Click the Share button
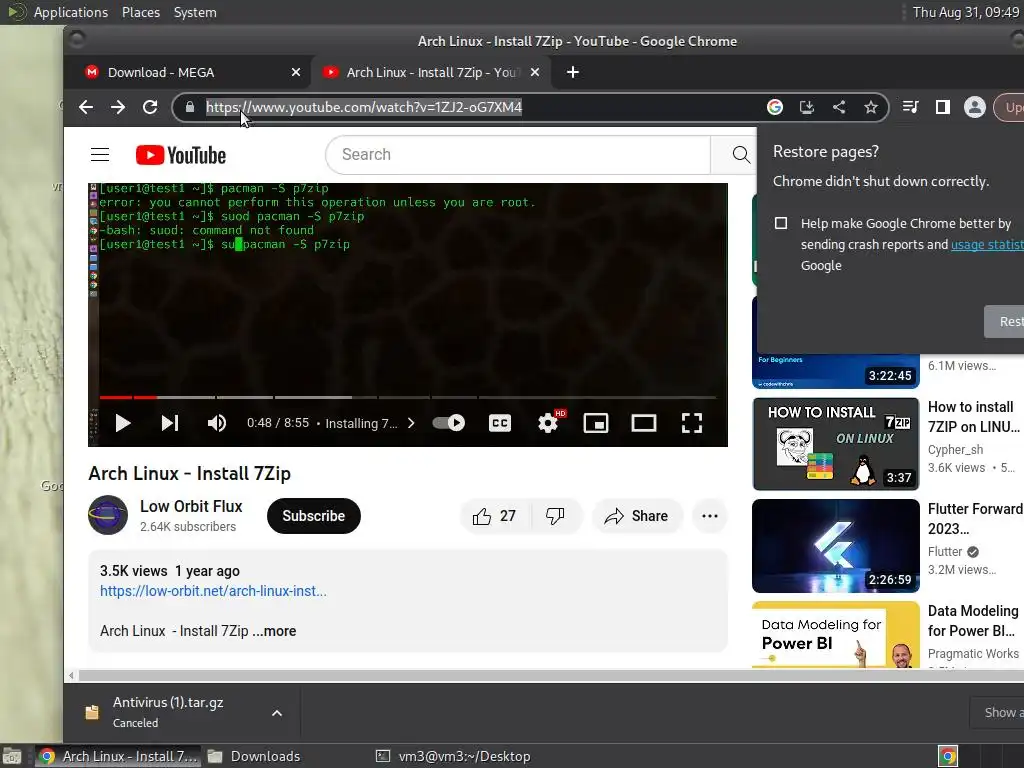This screenshot has width=1024, height=768. [x=637, y=516]
